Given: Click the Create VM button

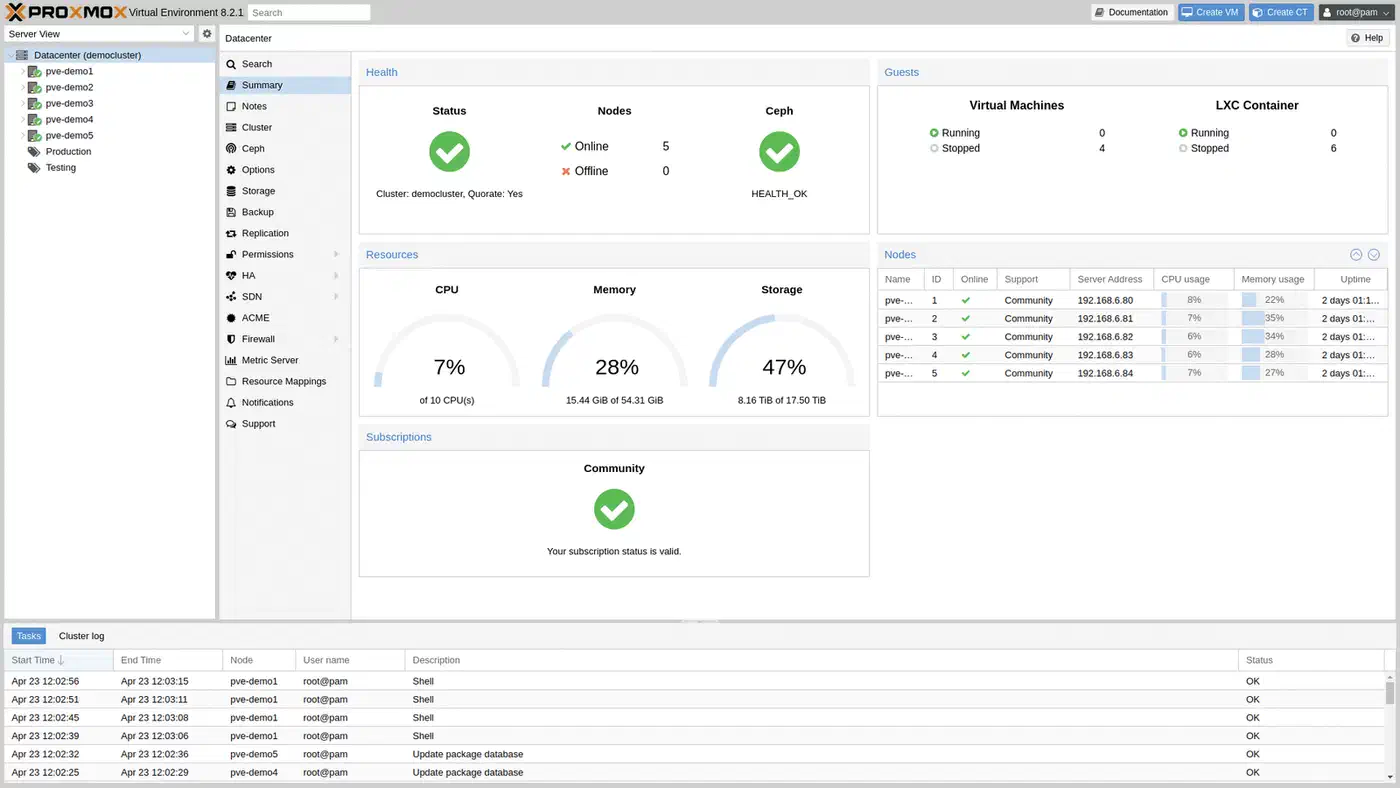Looking at the screenshot, I should point(1210,12).
